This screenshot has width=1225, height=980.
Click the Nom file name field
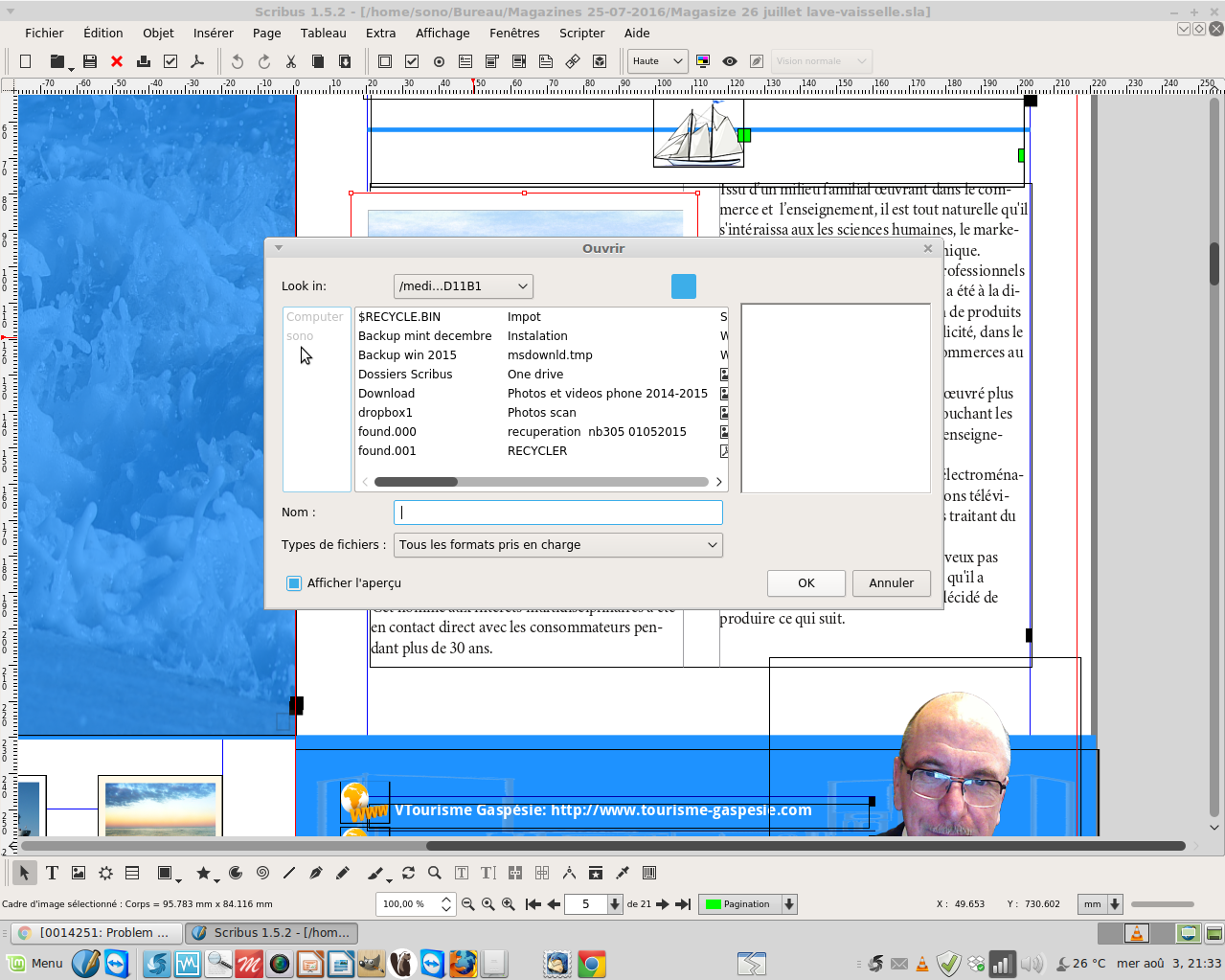[557, 513]
